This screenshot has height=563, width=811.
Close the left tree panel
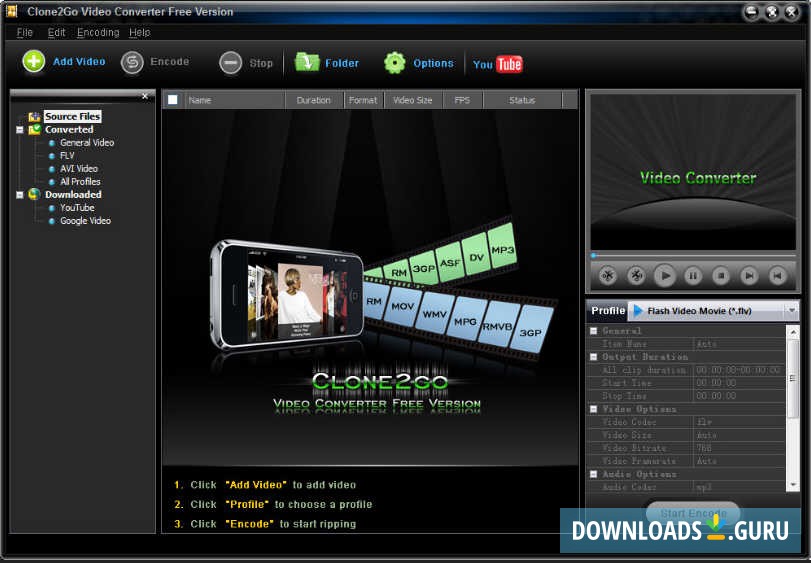[x=145, y=96]
